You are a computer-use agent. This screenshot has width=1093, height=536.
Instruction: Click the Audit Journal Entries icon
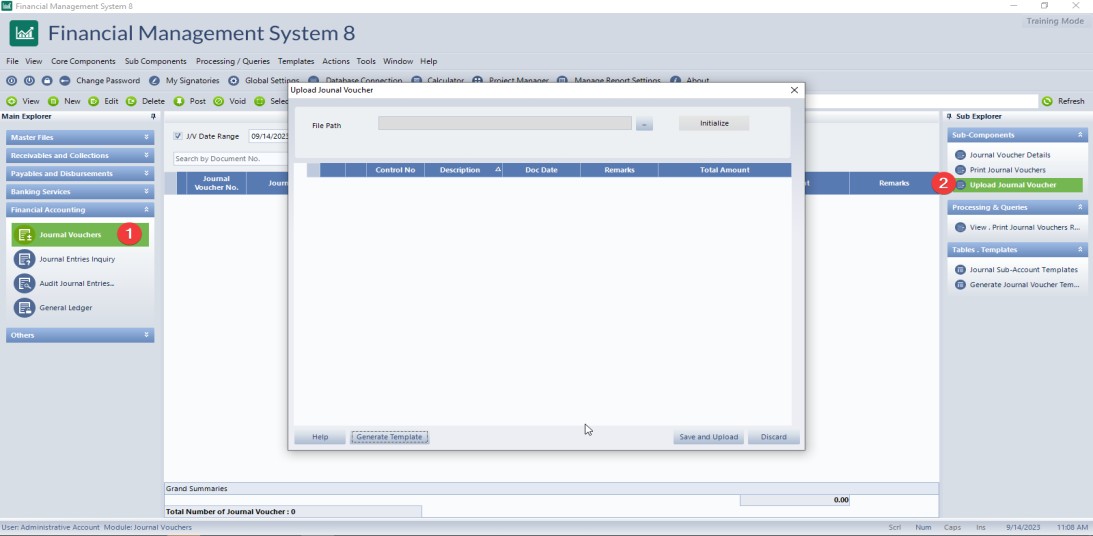tap(25, 283)
